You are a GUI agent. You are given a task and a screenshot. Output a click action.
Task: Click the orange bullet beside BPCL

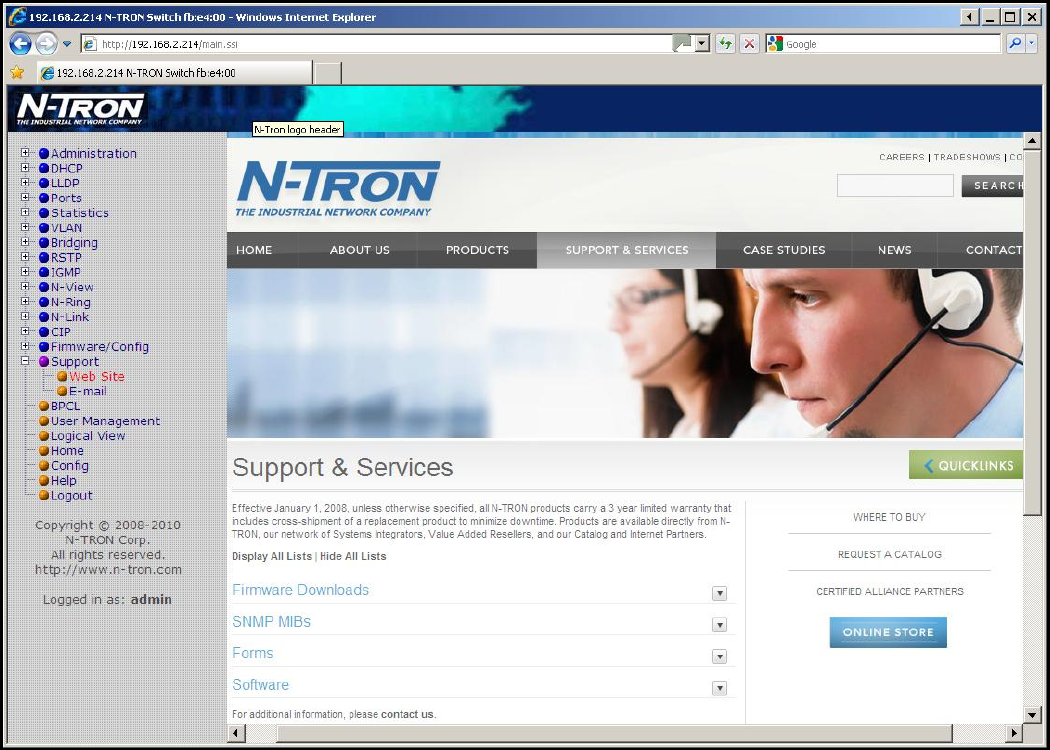(x=44, y=406)
